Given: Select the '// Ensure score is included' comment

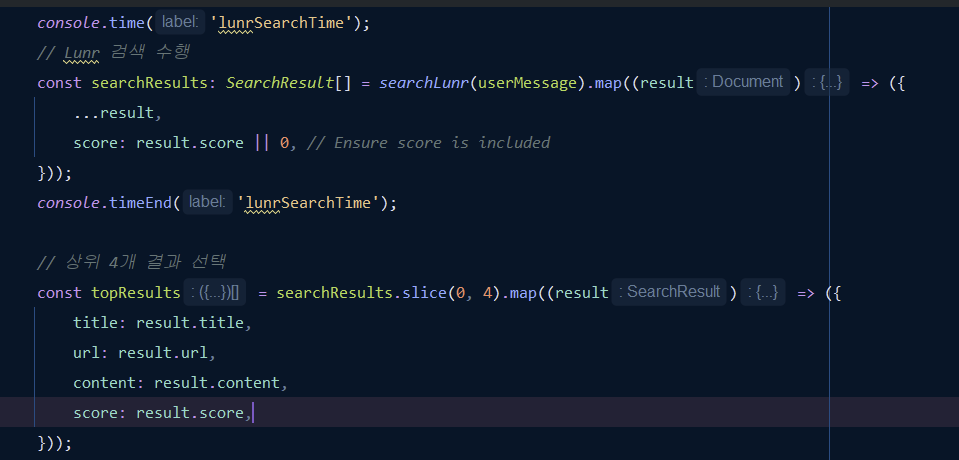Looking at the screenshot, I should coord(428,143).
